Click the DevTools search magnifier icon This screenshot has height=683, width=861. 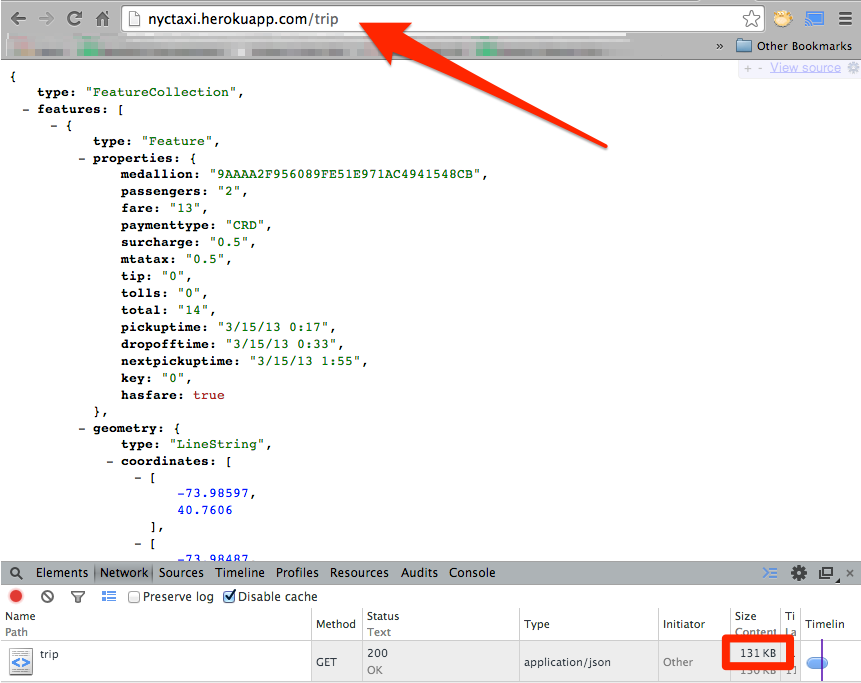click(16, 573)
